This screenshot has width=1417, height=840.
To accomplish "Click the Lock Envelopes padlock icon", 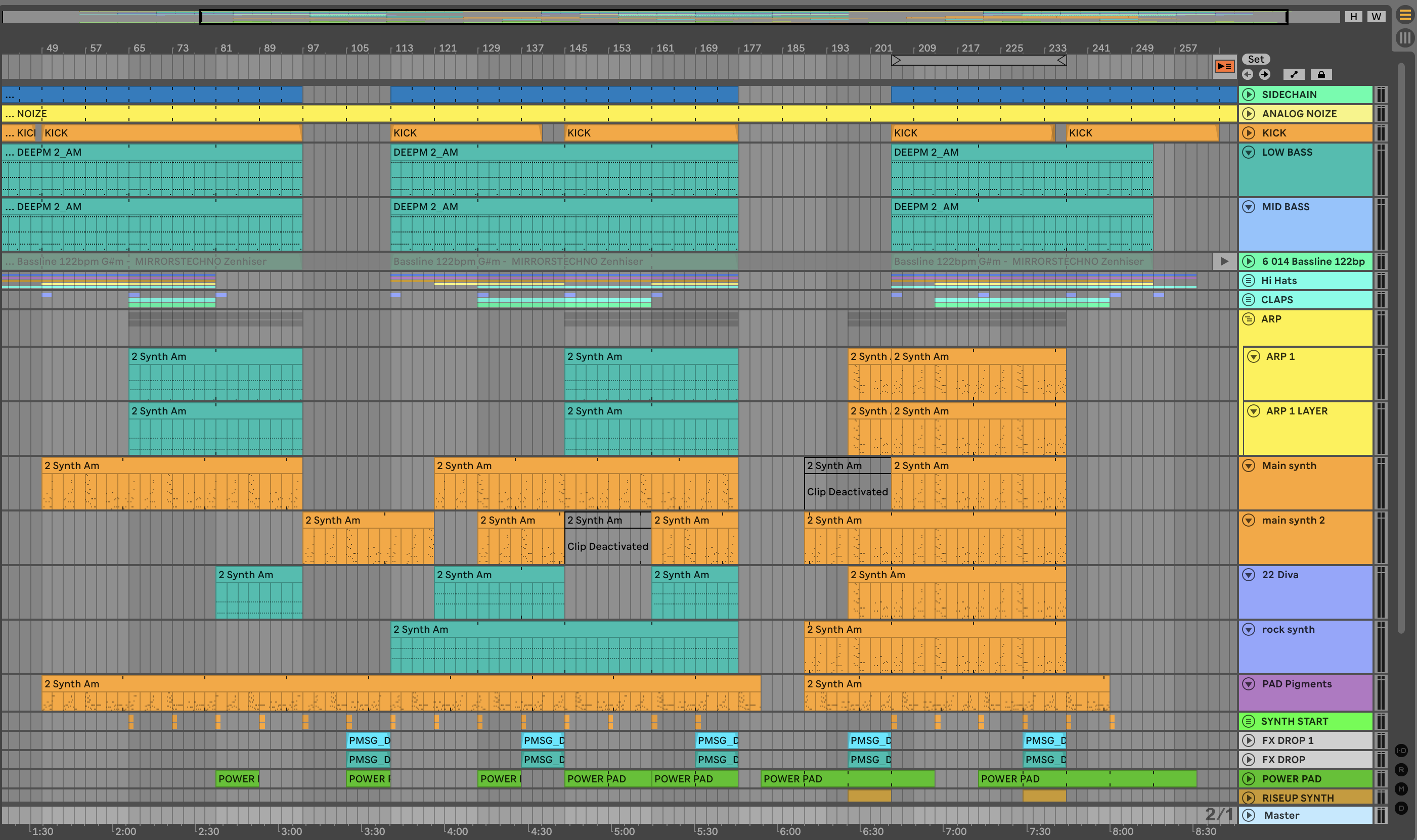I will tap(1321, 74).
